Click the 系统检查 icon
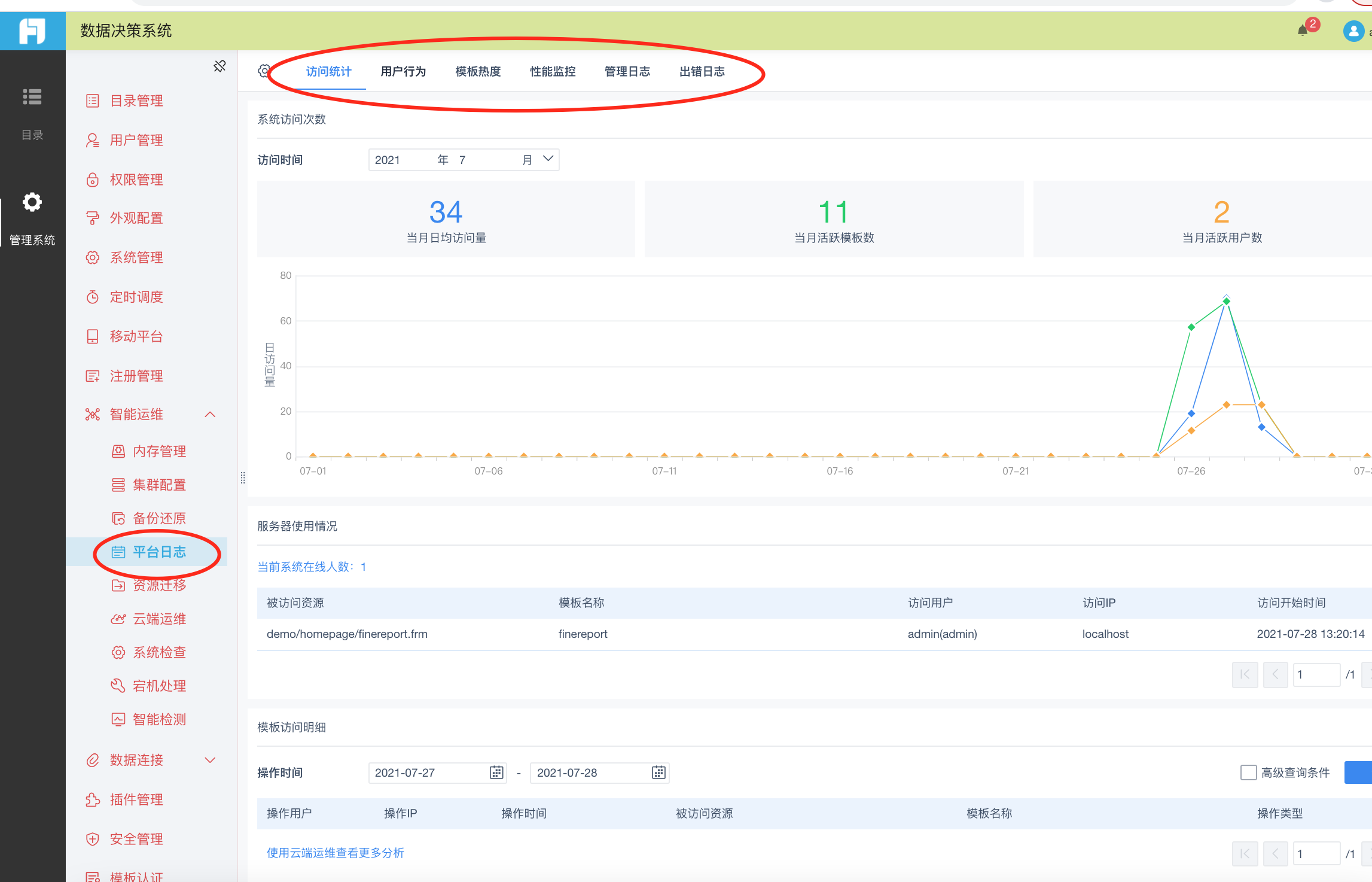The width and height of the screenshot is (1372, 882). click(118, 652)
